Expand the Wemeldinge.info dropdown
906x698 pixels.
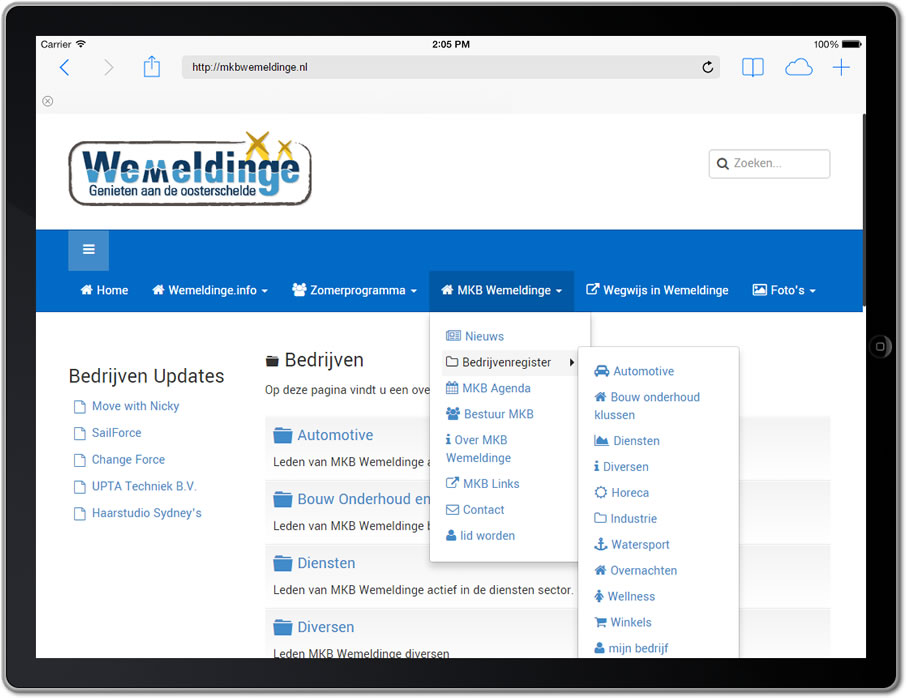point(210,290)
